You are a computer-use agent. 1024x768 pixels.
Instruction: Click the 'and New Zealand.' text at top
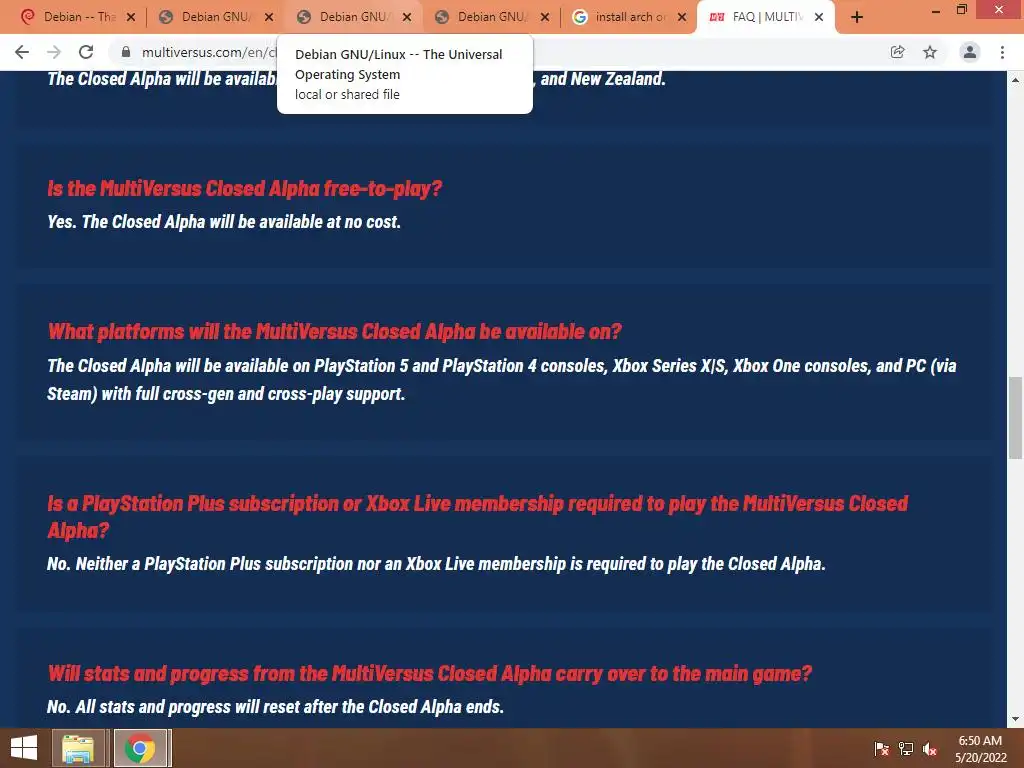click(x=603, y=79)
